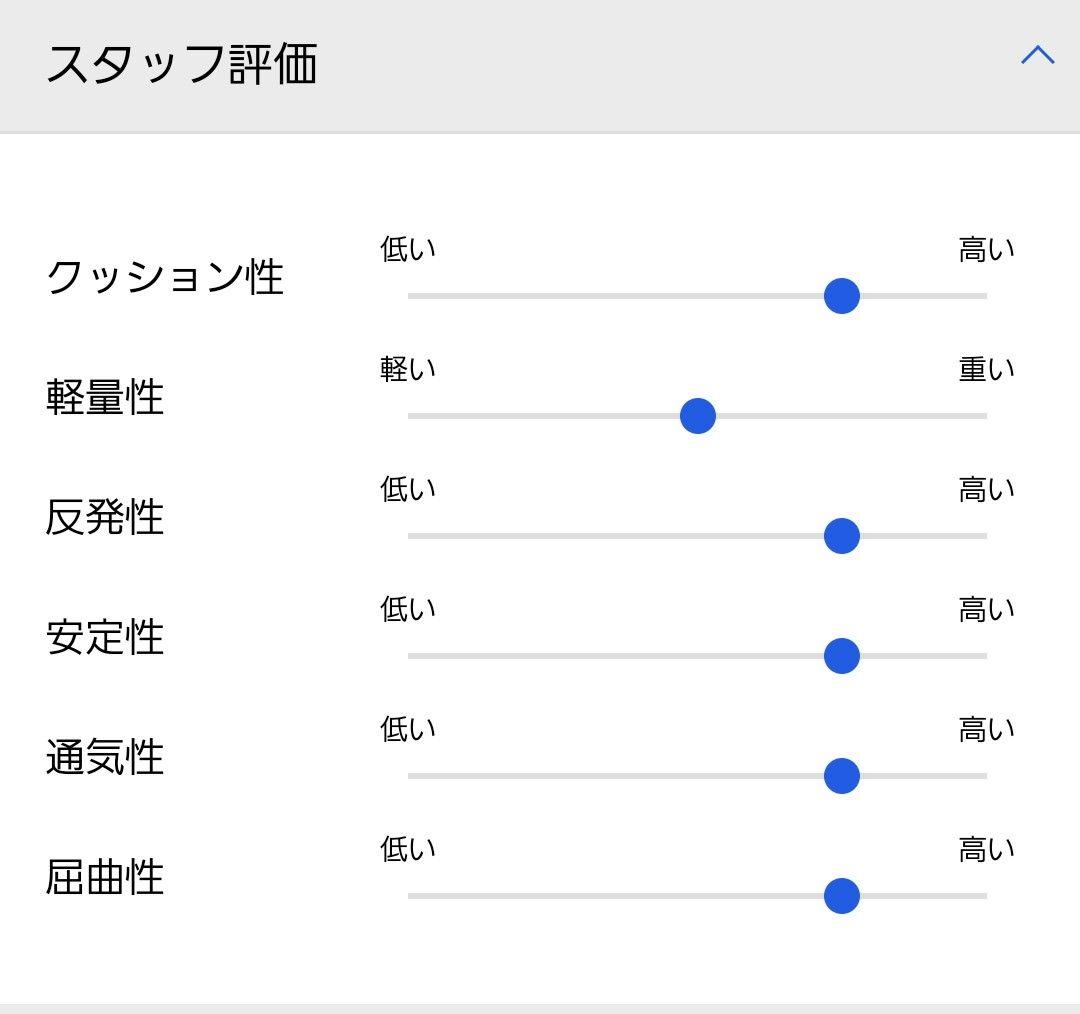
Task: Click the クッション性 label
Action: pos(165,277)
